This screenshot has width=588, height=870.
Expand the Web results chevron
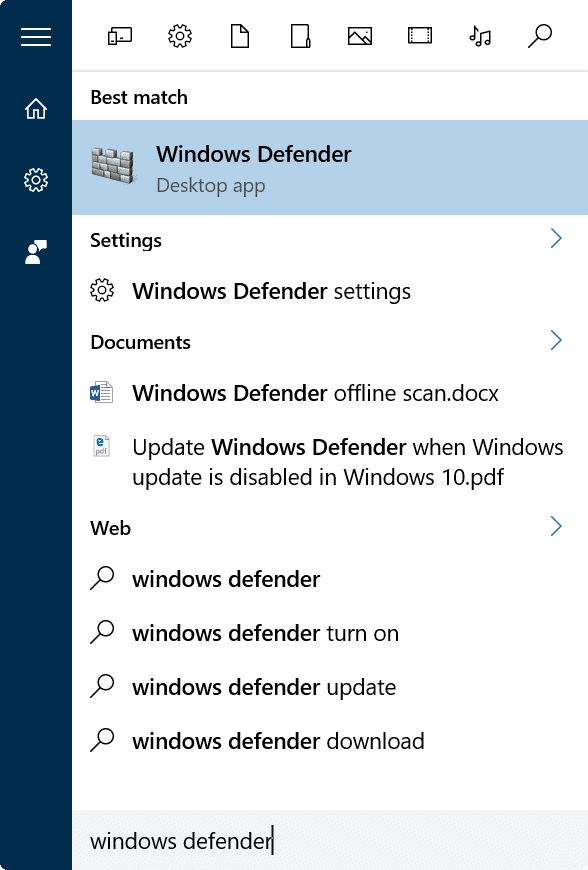click(556, 527)
